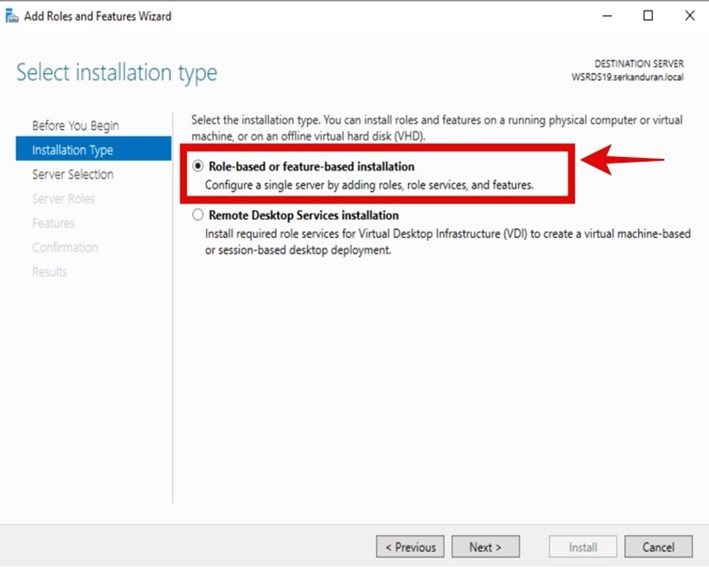
Task: Minimize the wizard window
Action: [607, 16]
